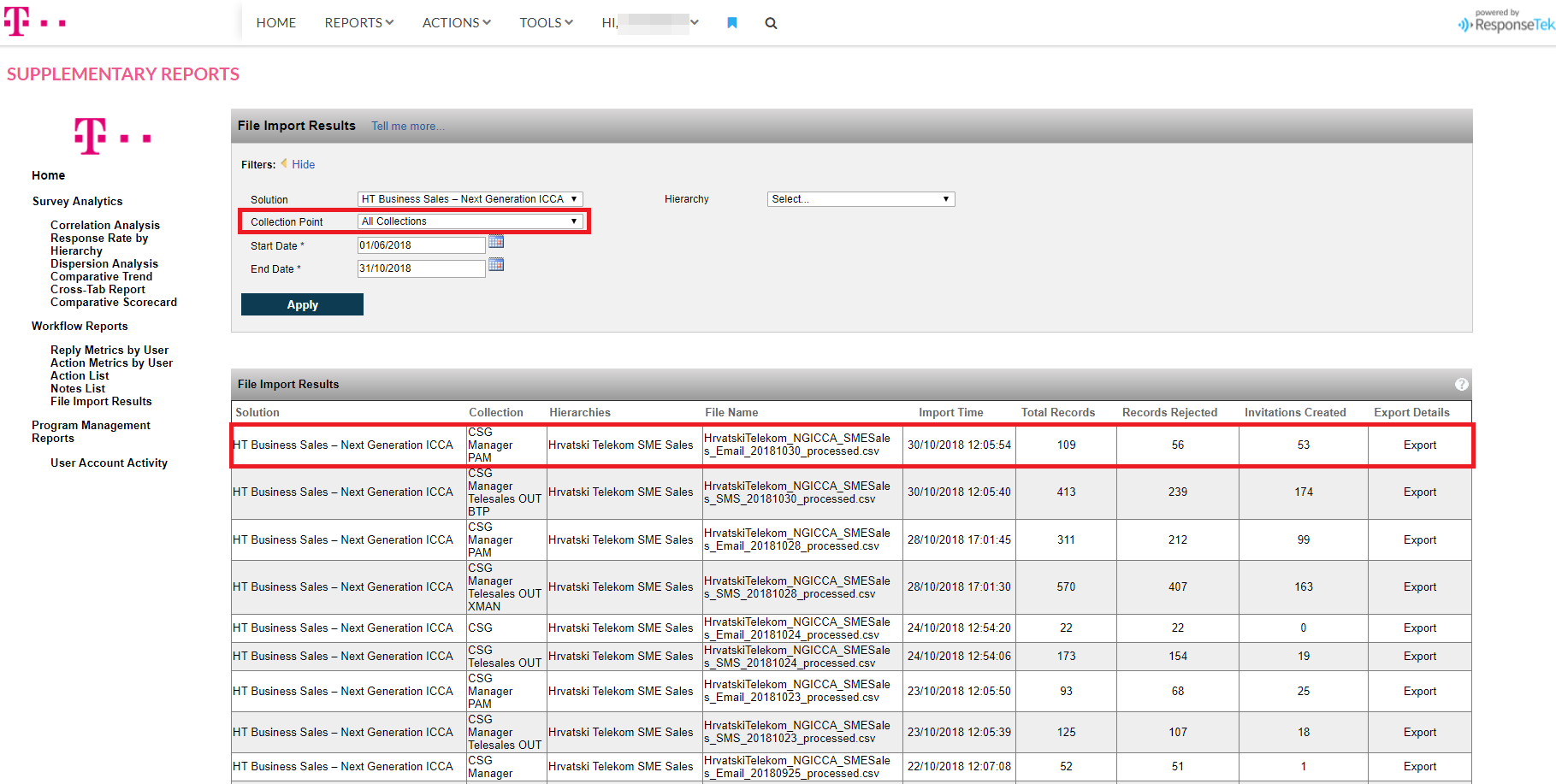Expand the Solution dropdown
The height and width of the screenshot is (784, 1556).
pos(470,199)
